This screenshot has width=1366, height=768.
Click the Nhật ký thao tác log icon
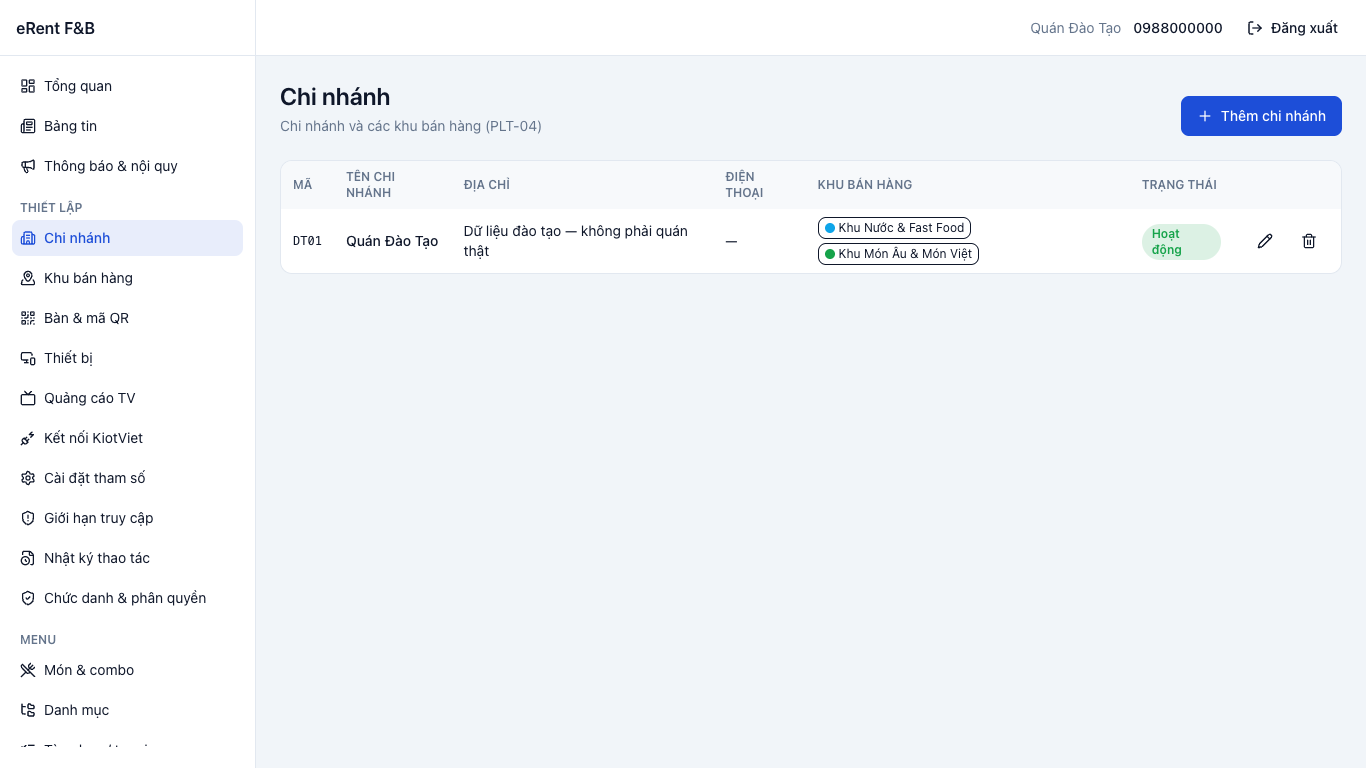[x=28, y=558]
